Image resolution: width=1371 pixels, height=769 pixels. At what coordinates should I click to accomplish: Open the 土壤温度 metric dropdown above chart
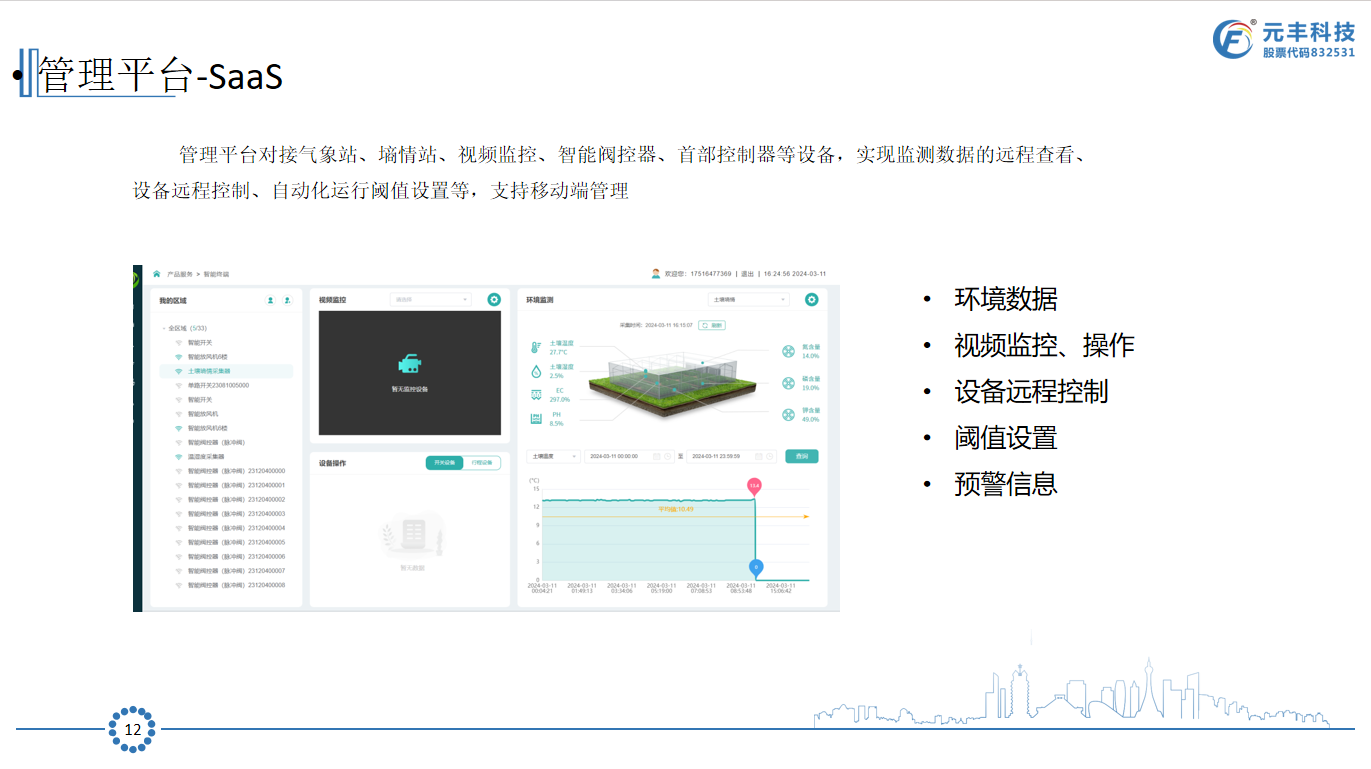pyautogui.click(x=554, y=456)
